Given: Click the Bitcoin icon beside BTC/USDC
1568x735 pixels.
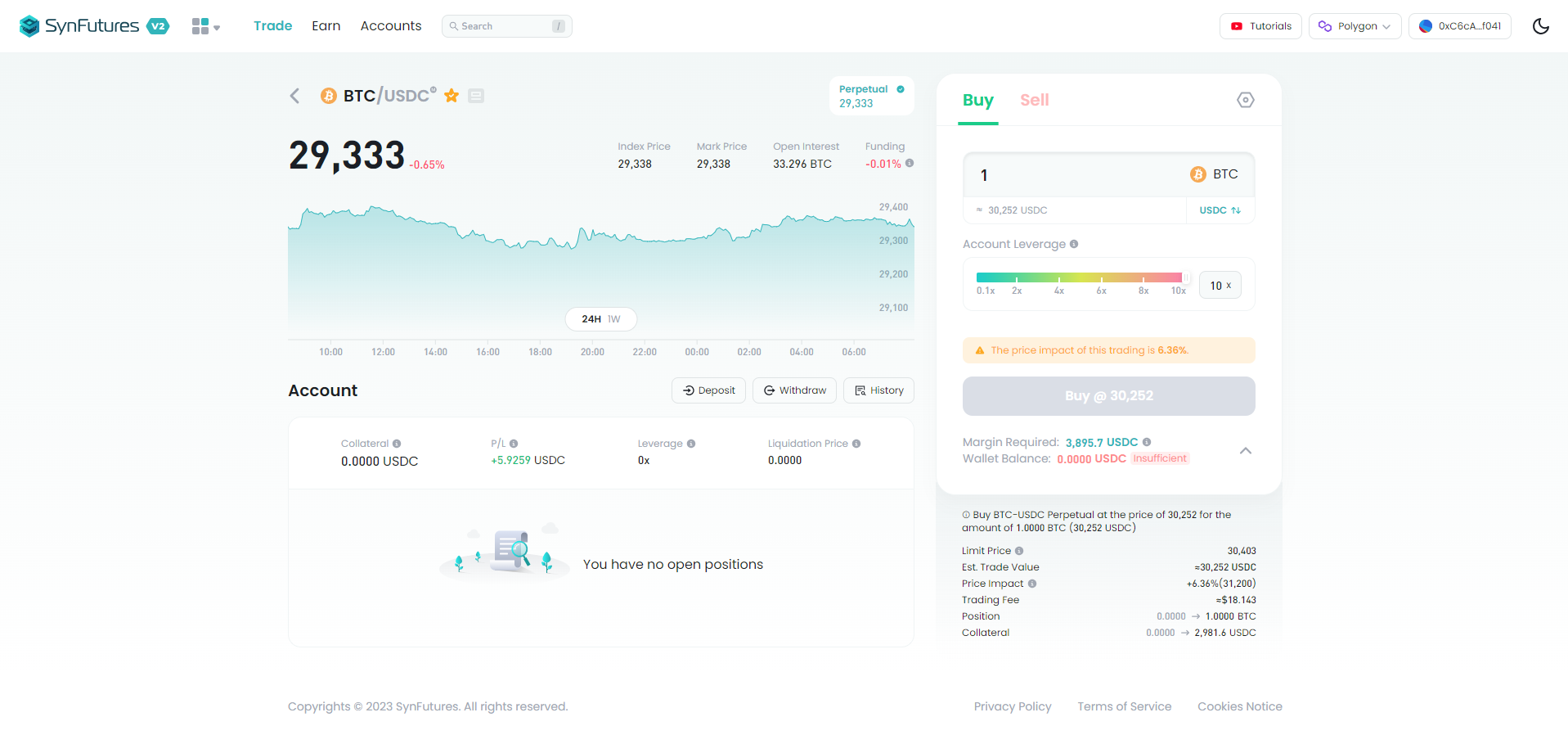Looking at the screenshot, I should click(x=329, y=96).
